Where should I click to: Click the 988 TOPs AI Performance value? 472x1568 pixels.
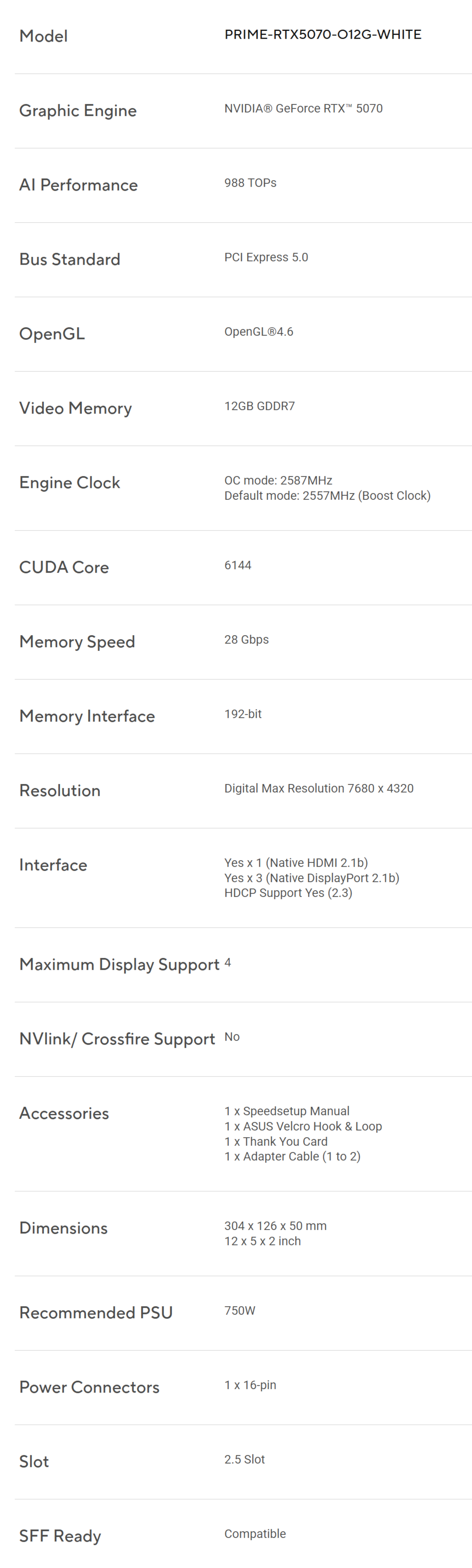pos(250,183)
